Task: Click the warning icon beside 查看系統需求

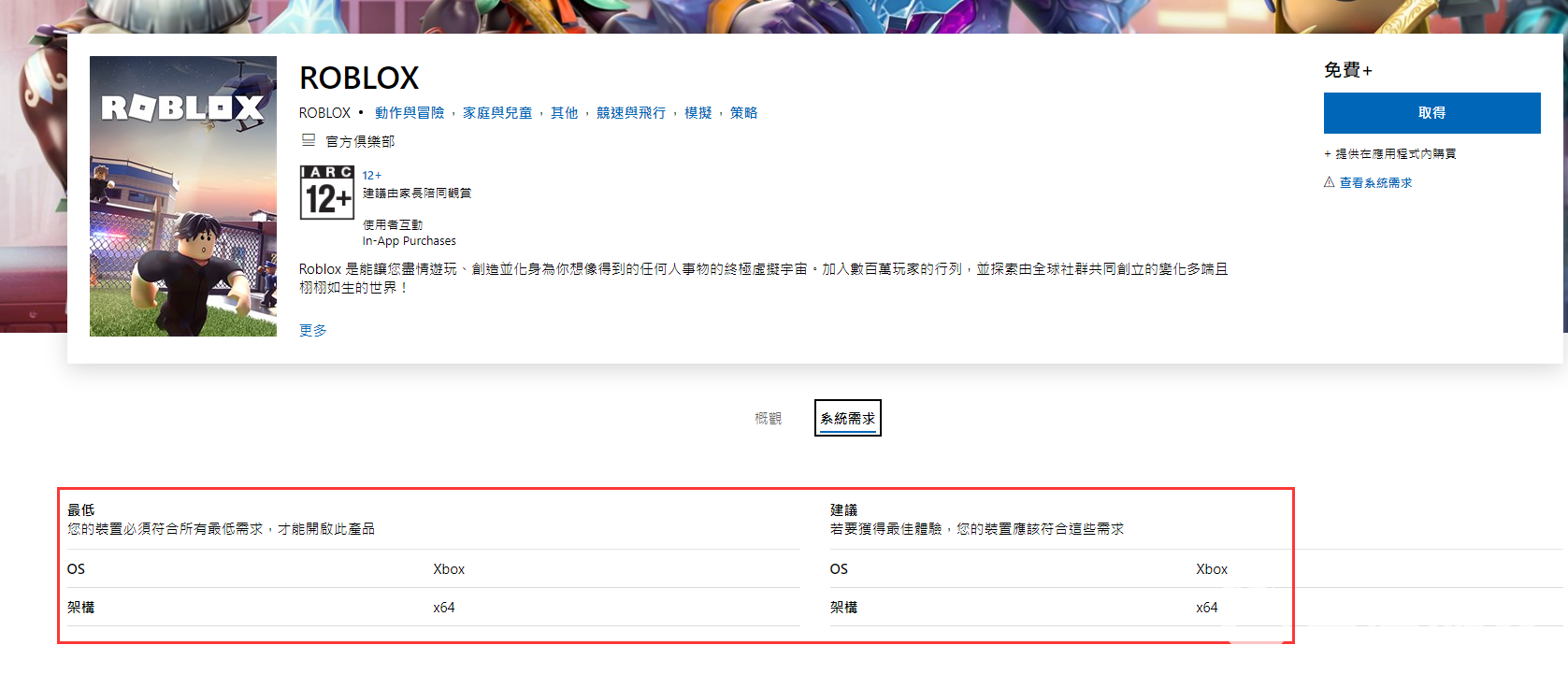Action: [1329, 182]
